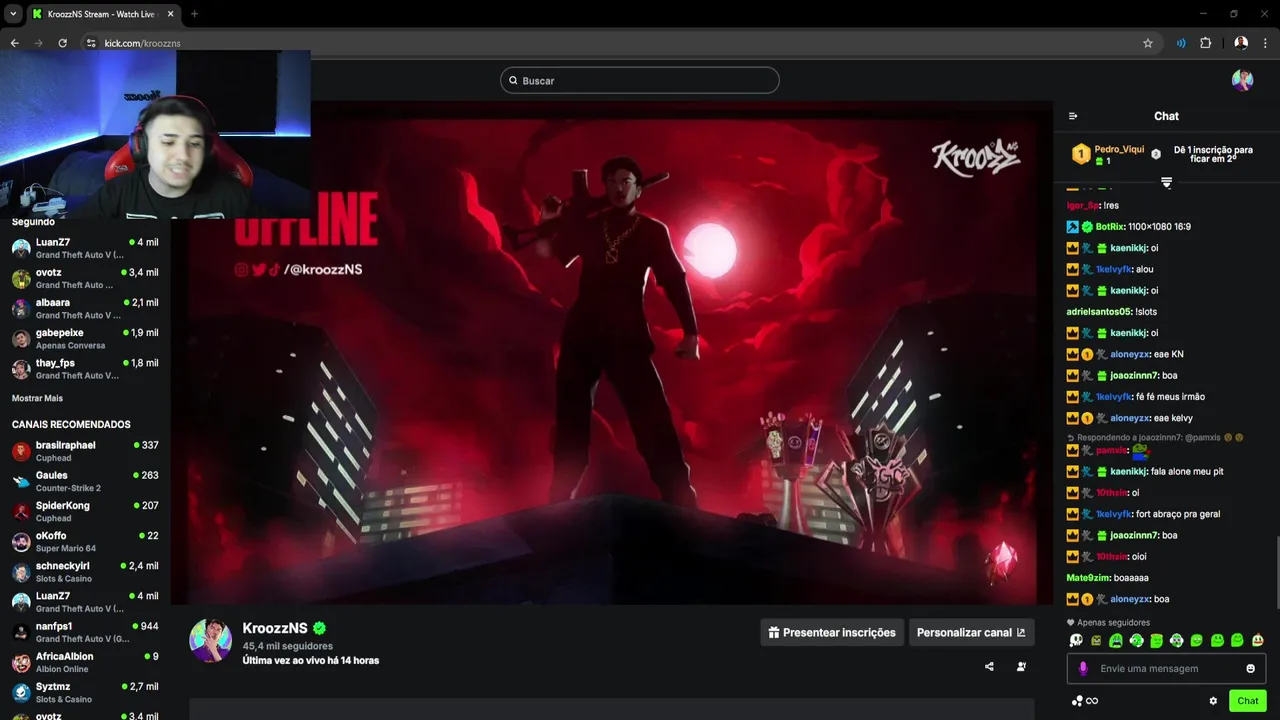Open ovotz channel with 3,4 mil viewers
The width and height of the screenshot is (1280, 720).
(85, 278)
